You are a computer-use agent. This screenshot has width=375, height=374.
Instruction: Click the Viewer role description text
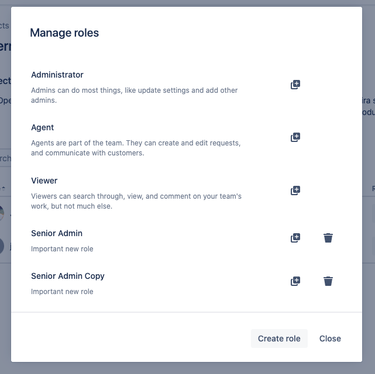(136, 201)
